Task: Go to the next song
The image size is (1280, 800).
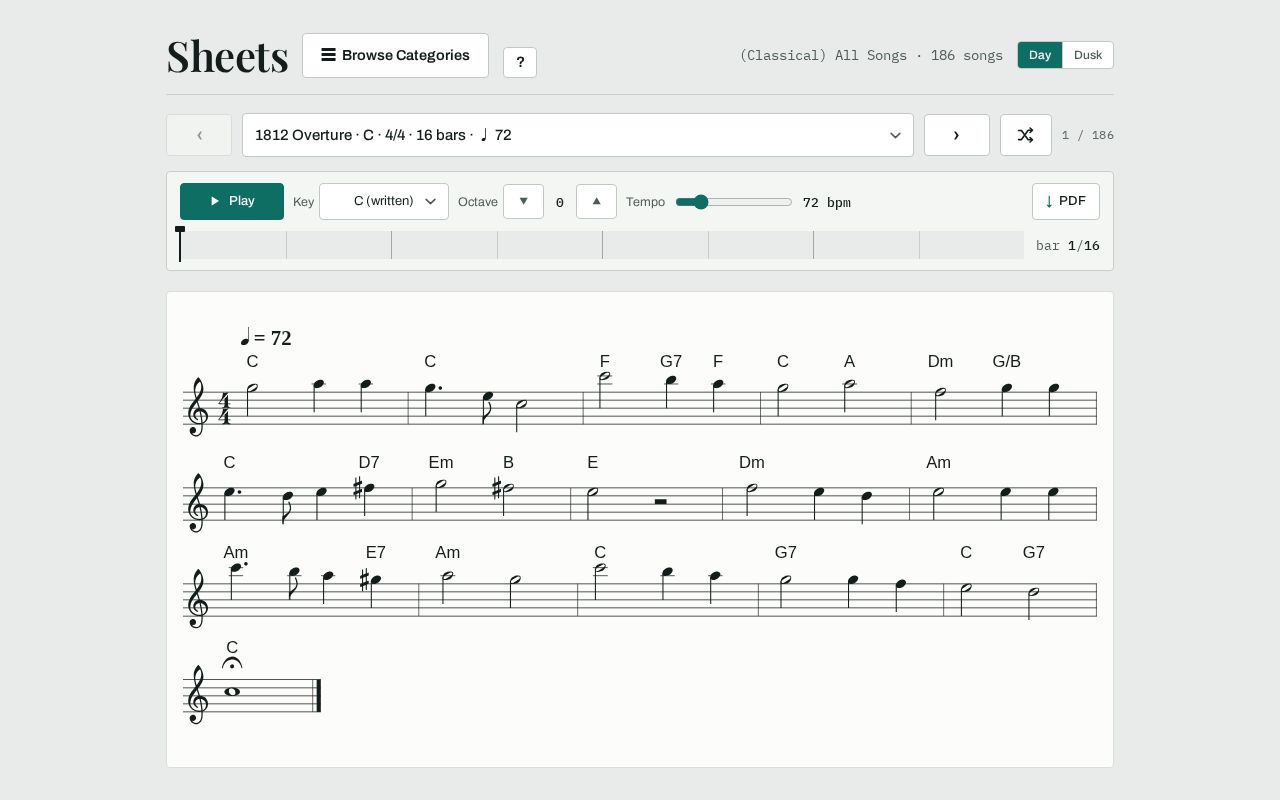Action: click(x=957, y=135)
